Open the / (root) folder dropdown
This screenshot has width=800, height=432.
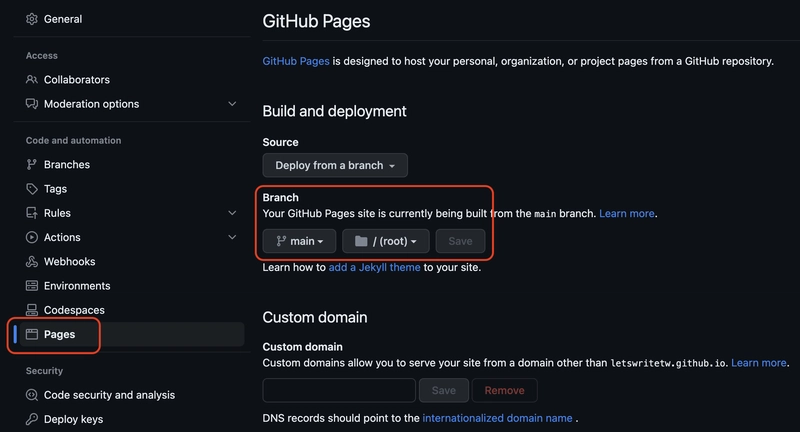(x=386, y=241)
